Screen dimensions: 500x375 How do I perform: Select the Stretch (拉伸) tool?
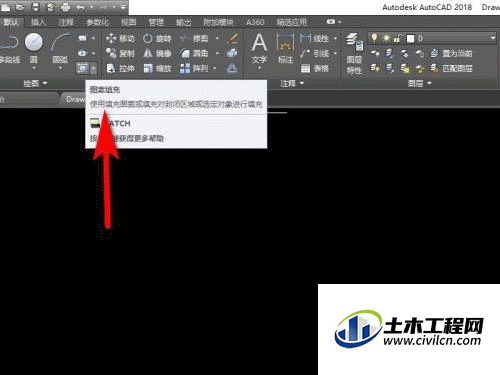click(x=120, y=68)
